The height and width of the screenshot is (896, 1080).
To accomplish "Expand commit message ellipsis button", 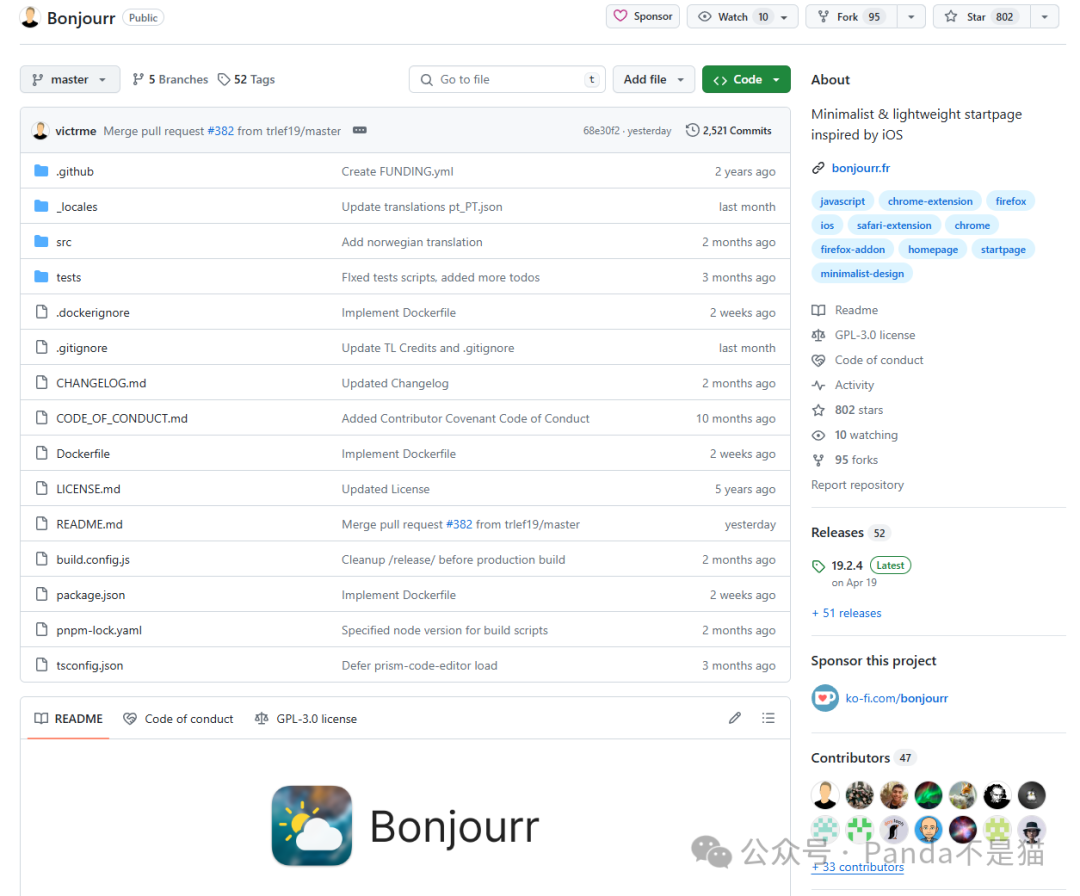I will click(360, 130).
